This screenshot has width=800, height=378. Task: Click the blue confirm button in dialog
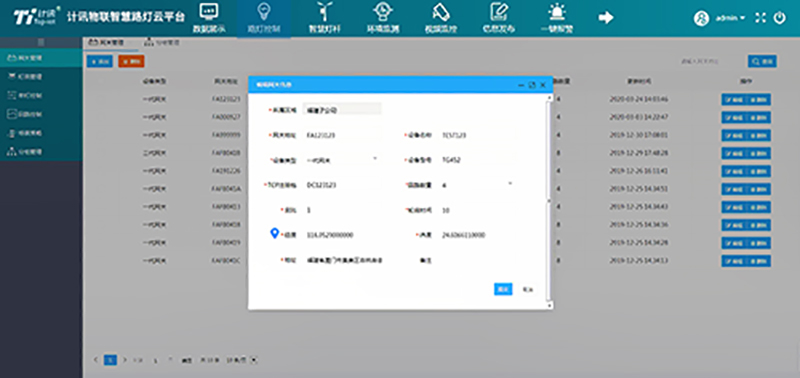[503, 289]
